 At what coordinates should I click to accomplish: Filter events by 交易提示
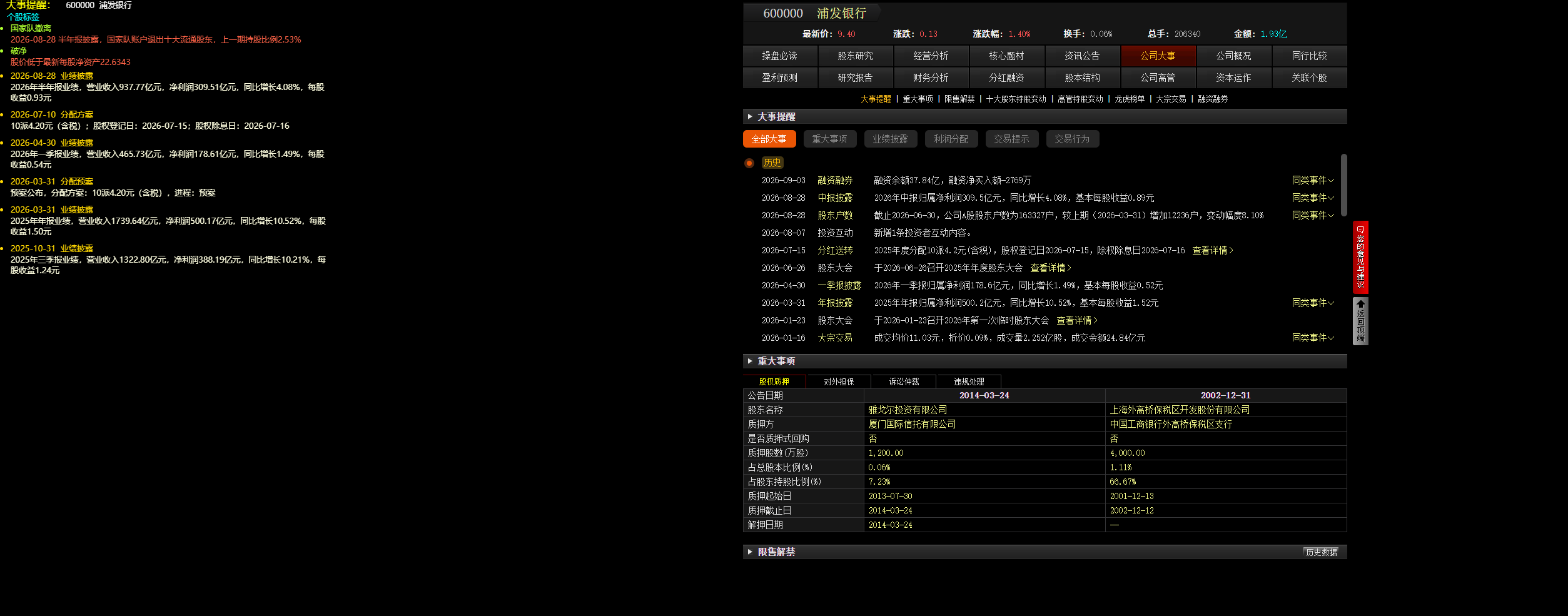[x=1012, y=139]
